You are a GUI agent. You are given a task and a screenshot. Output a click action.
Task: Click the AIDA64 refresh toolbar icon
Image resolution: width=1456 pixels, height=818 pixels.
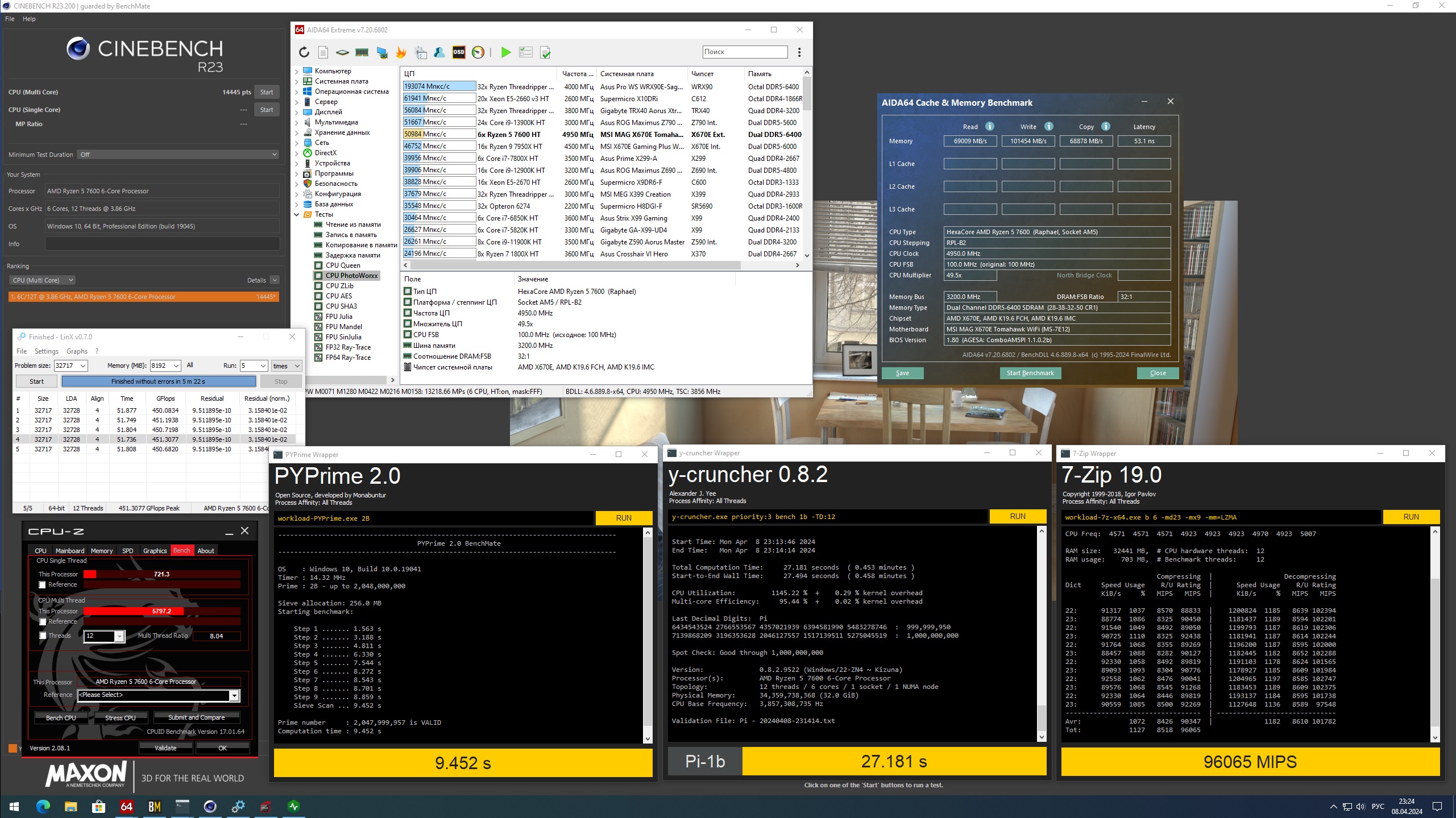pos(304,52)
